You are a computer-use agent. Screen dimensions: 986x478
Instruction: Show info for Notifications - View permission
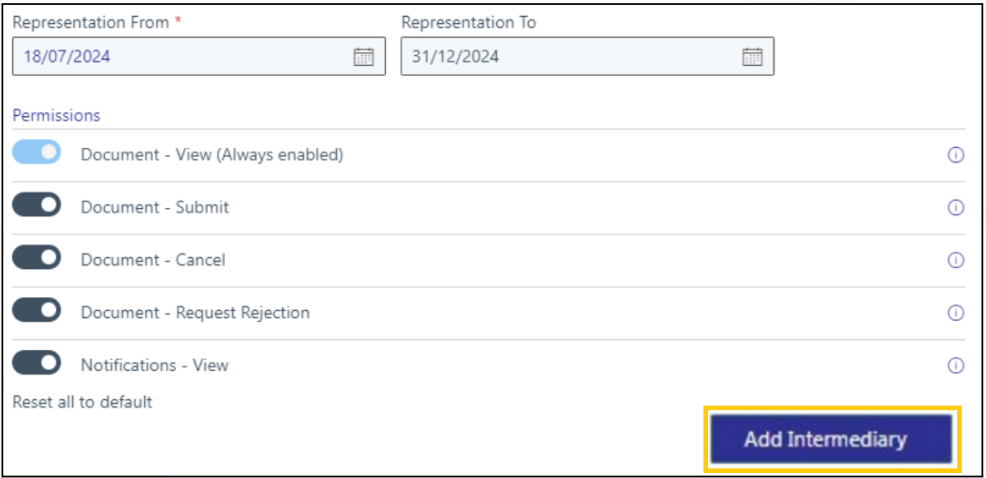pos(955,366)
